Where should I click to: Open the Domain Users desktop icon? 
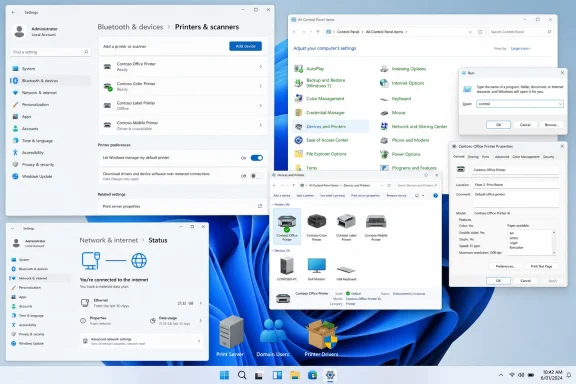273,337
